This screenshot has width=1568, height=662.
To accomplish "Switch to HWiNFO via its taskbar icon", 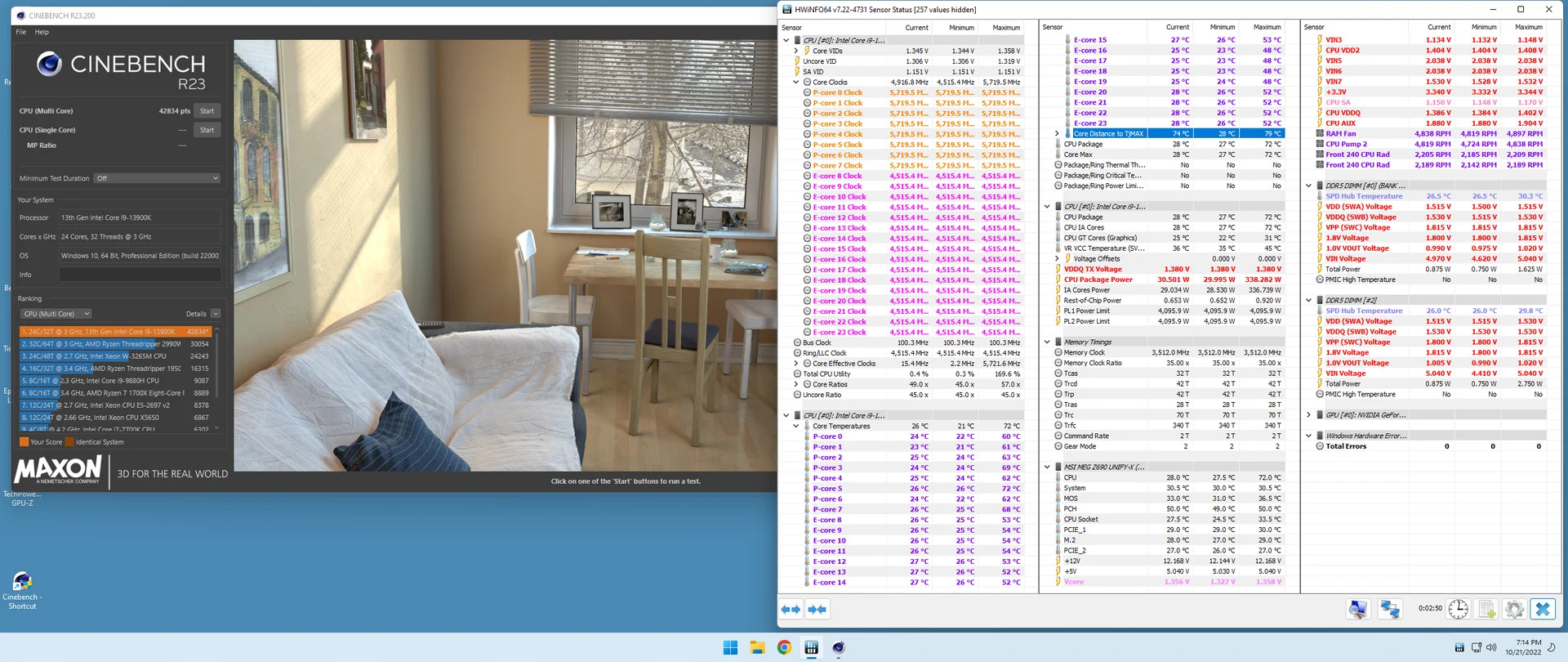I will (811, 647).
